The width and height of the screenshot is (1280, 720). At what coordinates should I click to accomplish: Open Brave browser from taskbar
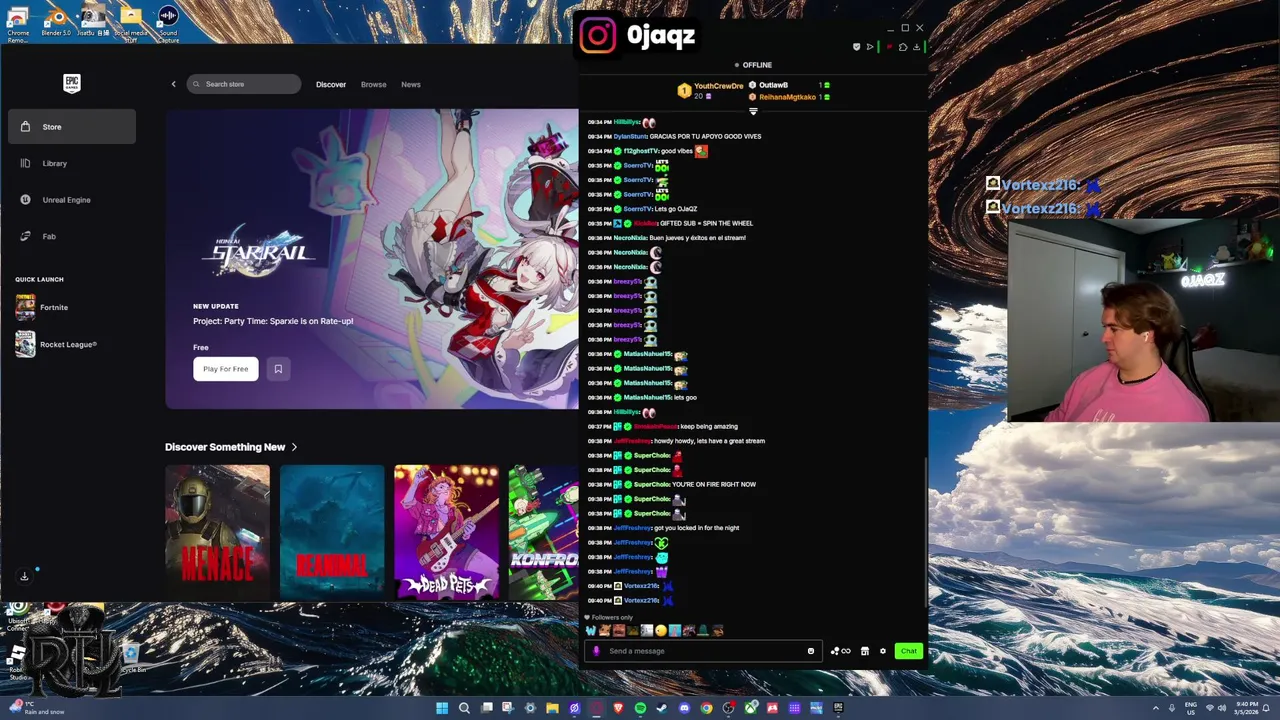click(x=618, y=708)
